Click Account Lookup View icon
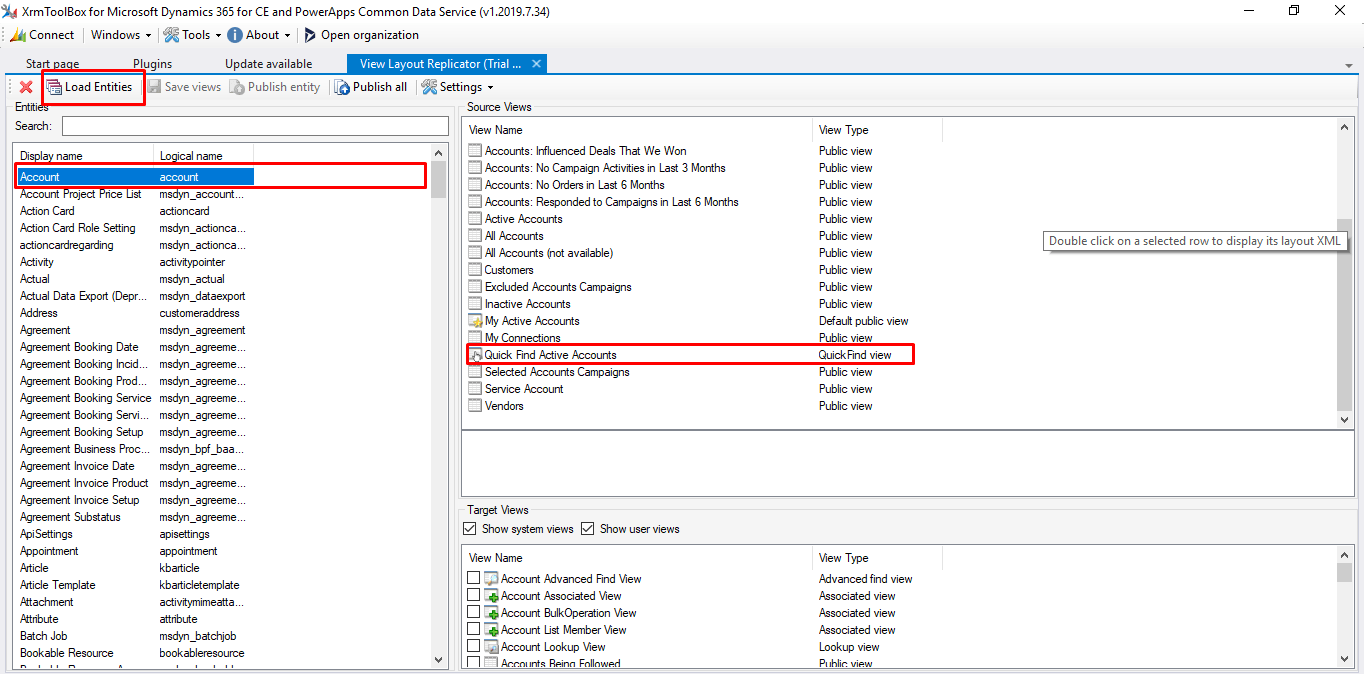The image size is (1364, 674). [x=491, y=647]
